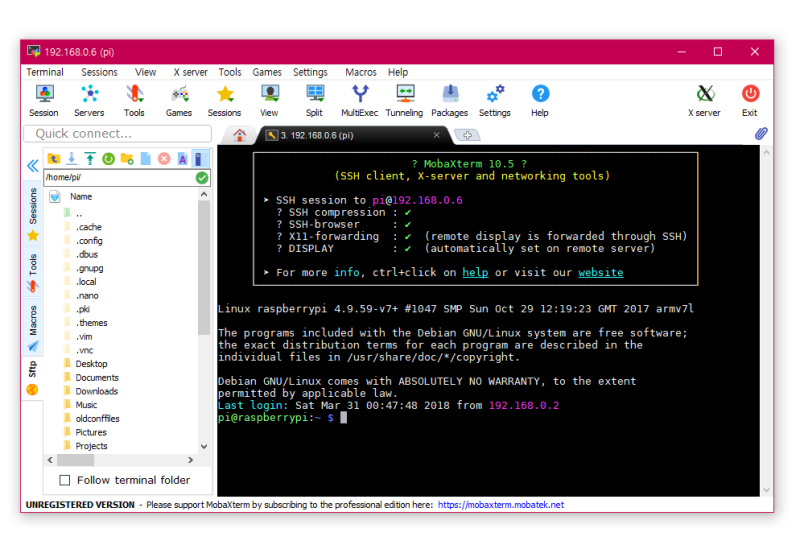Click the Tools toolbar icon
The height and width of the screenshot is (553, 800).
[134, 101]
